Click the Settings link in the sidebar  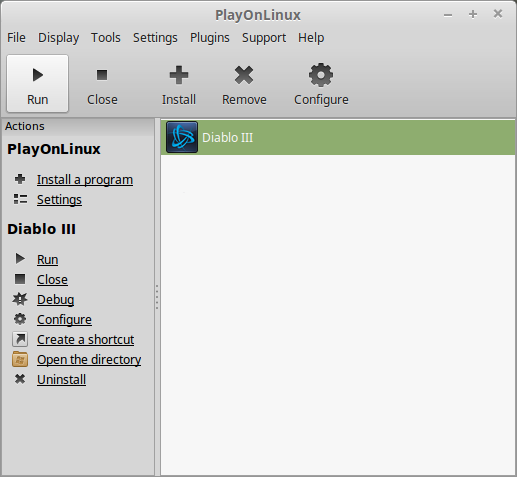[x=59, y=200]
